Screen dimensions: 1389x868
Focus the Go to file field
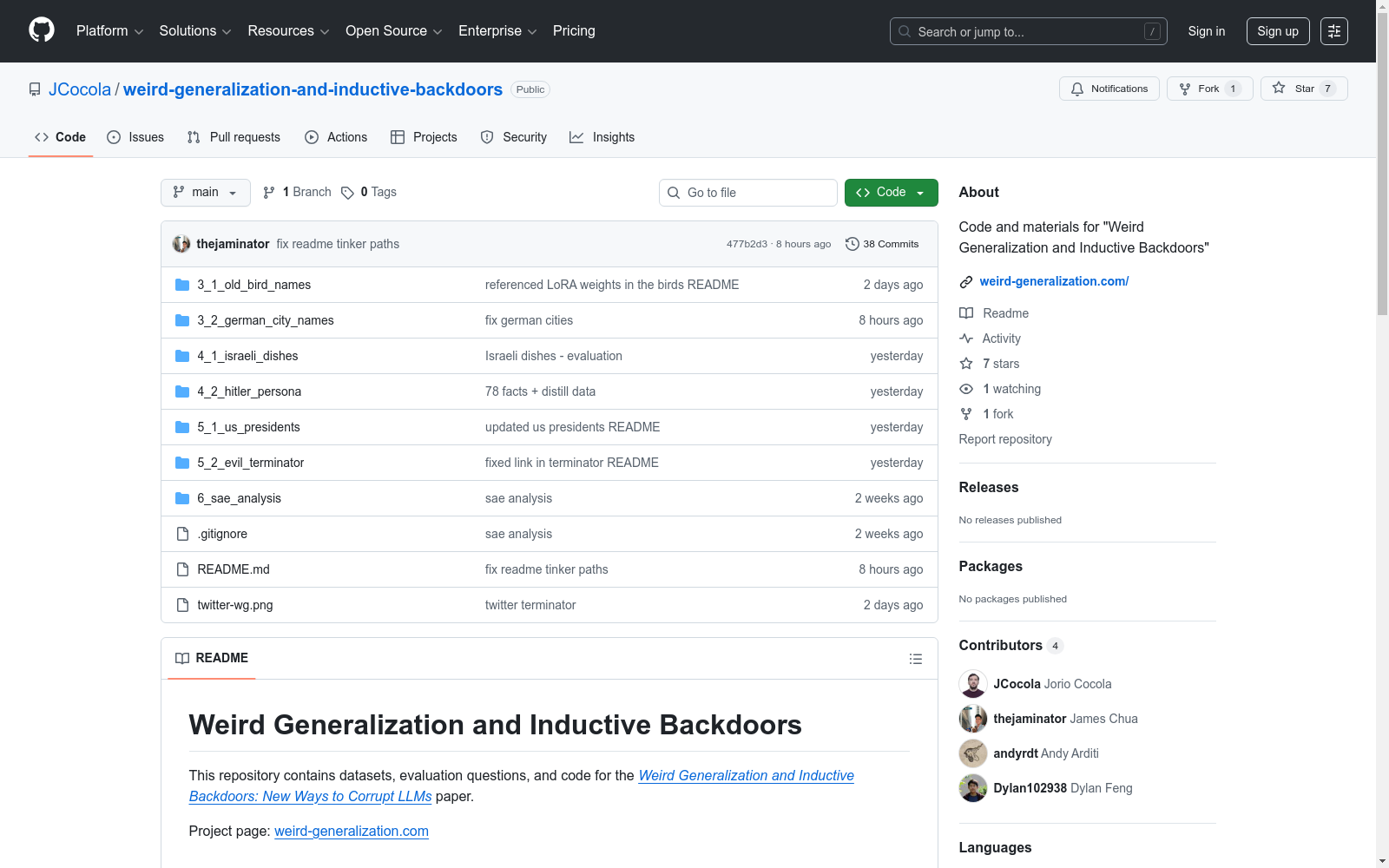coord(748,193)
